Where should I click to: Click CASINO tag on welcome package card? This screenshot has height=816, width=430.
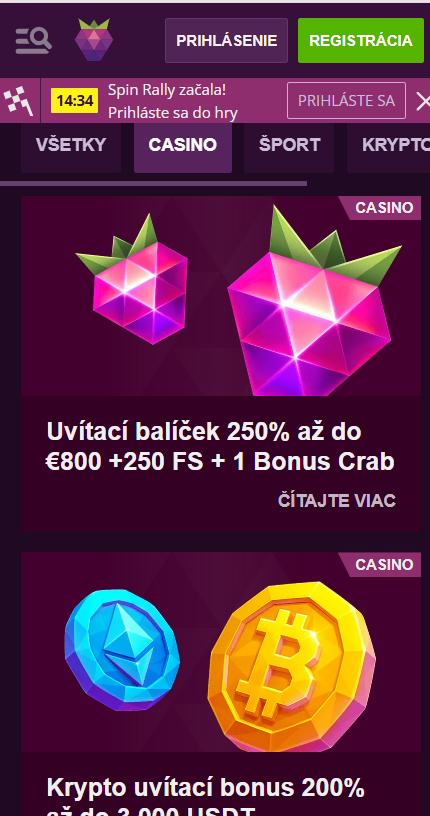383,208
